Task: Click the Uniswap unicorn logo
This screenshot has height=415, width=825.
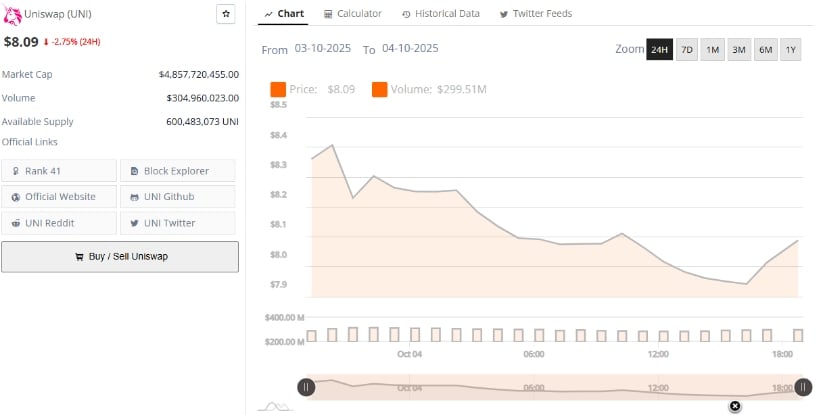Action: point(12,15)
